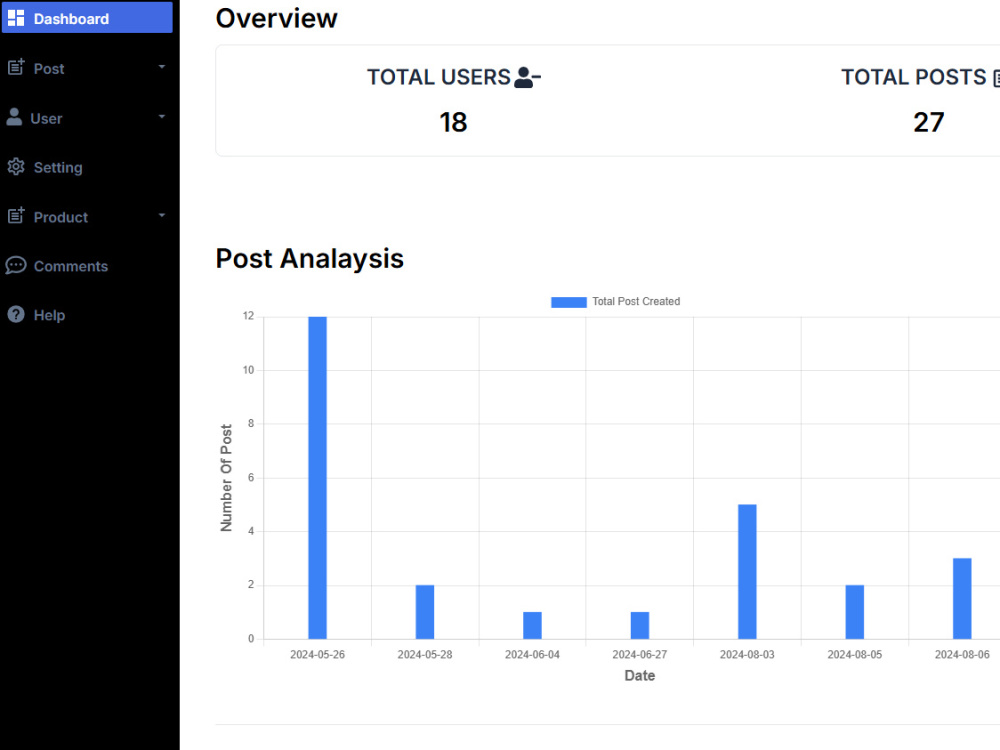Click the 2024-08-06 bar in chart

coord(962,599)
